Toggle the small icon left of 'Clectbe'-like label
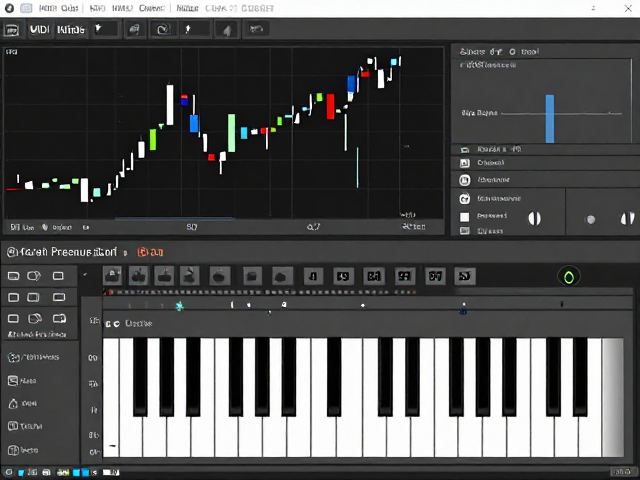Screen dimensions: 640x480 [x=116, y=324]
